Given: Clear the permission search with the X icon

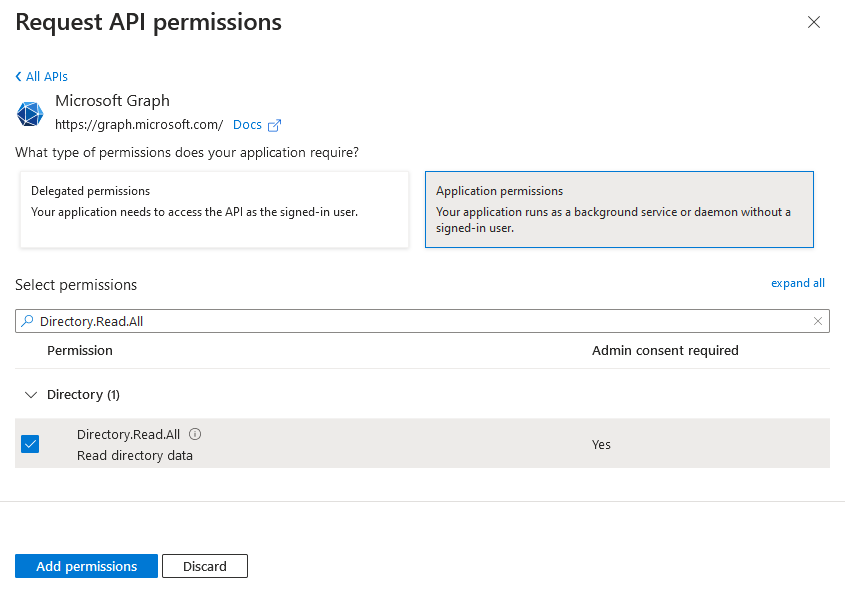Looking at the screenshot, I should [x=818, y=321].
